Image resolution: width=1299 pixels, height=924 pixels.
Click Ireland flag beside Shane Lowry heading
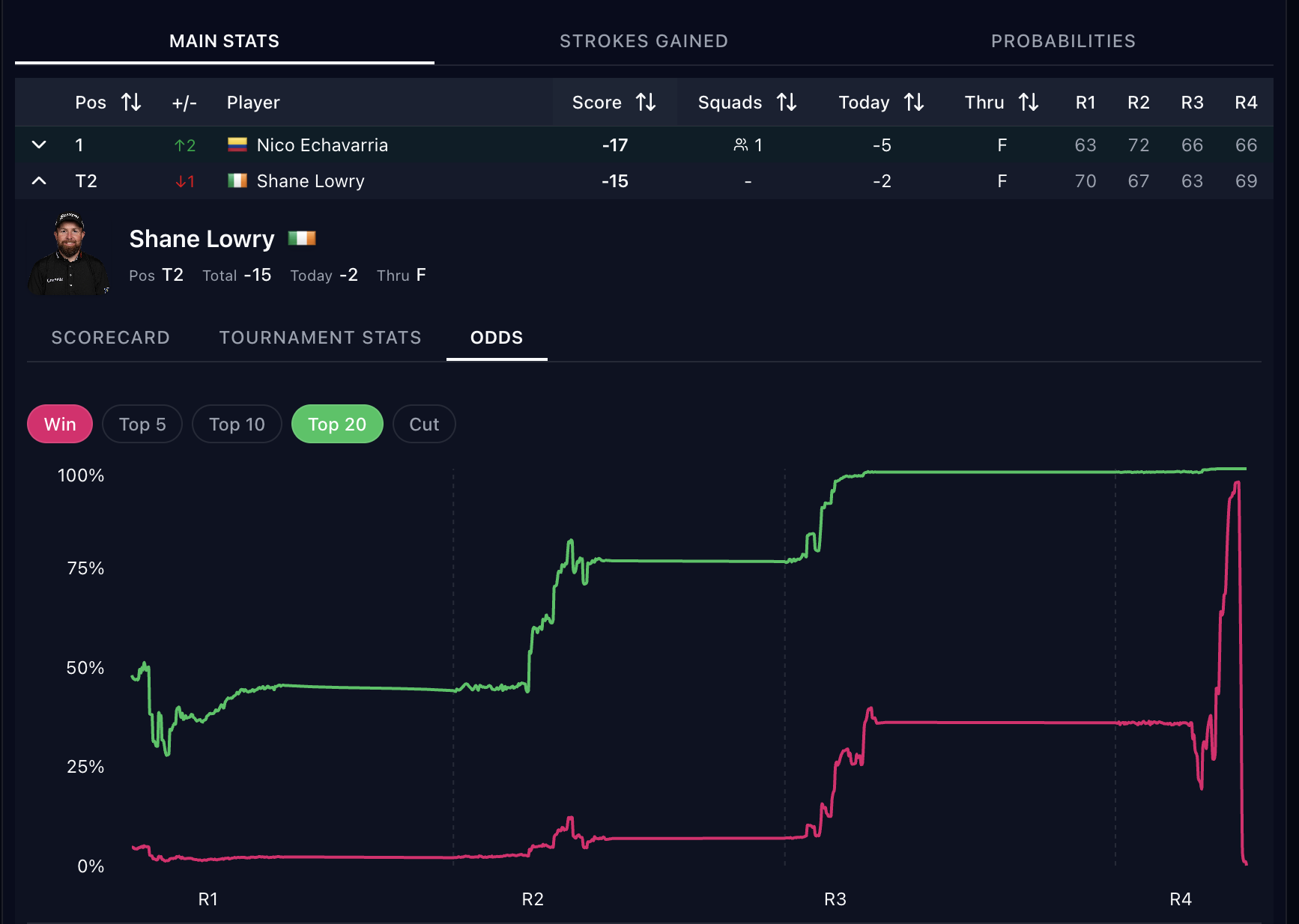302,239
